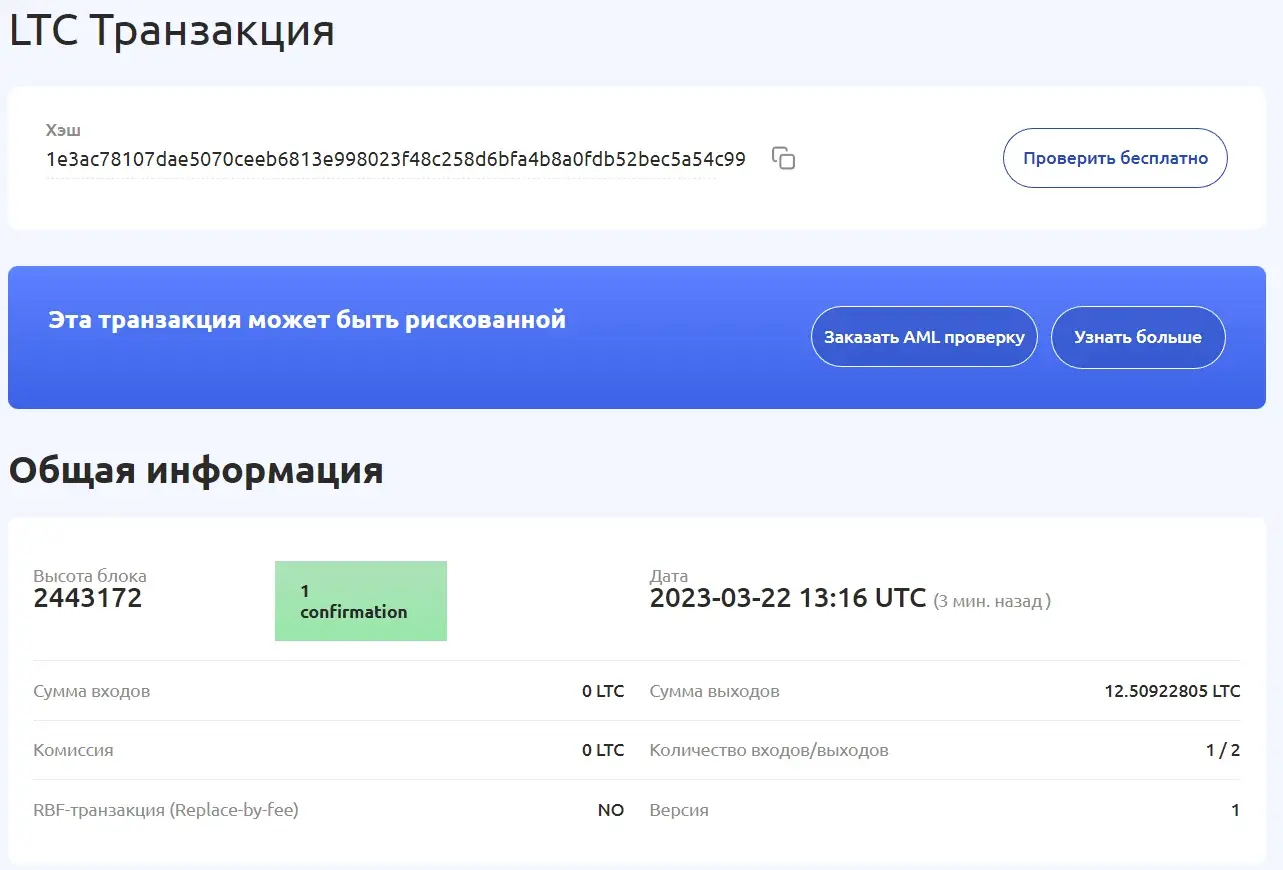Screen dimensions: 1283x870
Task: Click the LTC Транзакция page title
Action: [x=170, y=30]
